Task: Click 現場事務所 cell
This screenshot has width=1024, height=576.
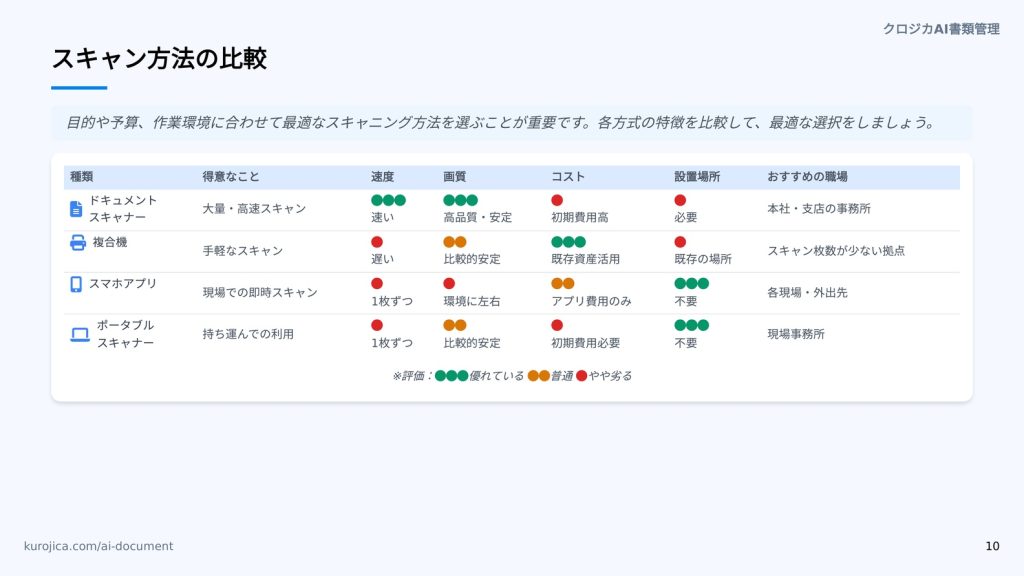Action: [795, 334]
